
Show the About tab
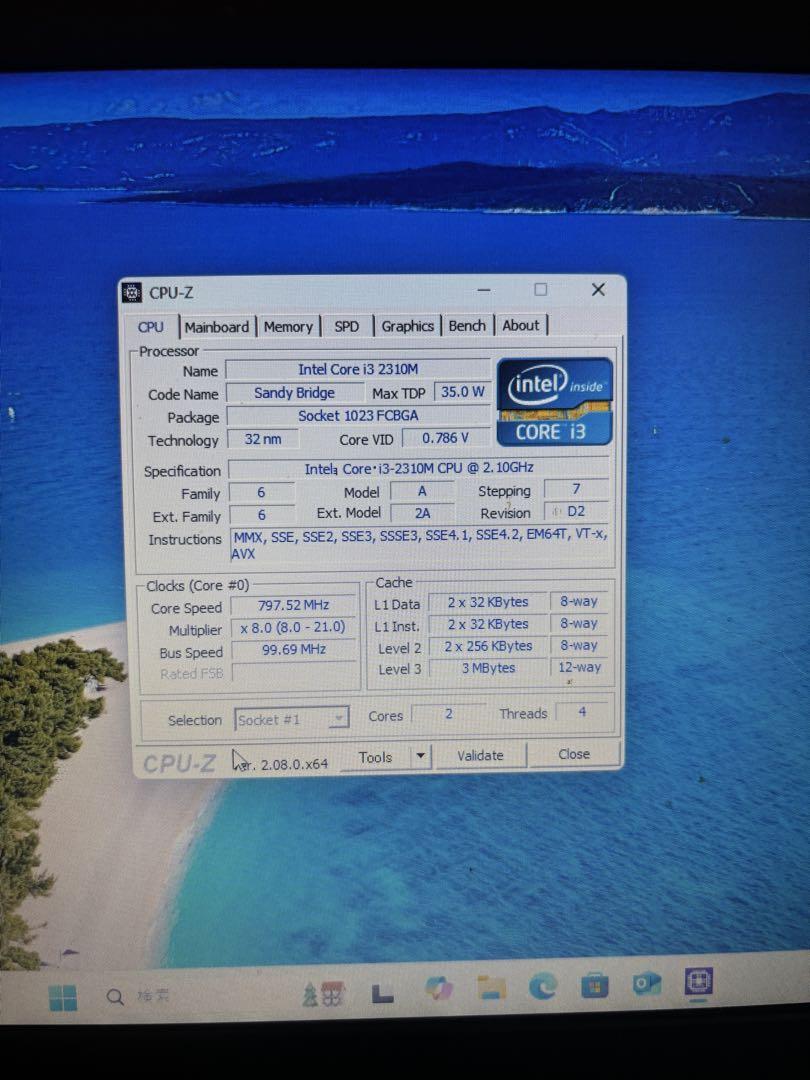(x=521, y=324)
